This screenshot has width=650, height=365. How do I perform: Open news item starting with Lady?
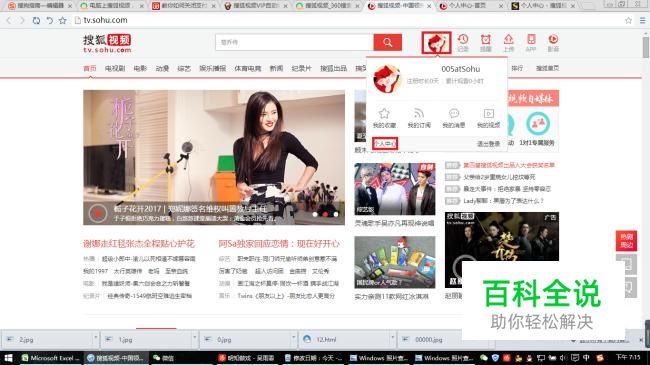click(x=503, y=201)
